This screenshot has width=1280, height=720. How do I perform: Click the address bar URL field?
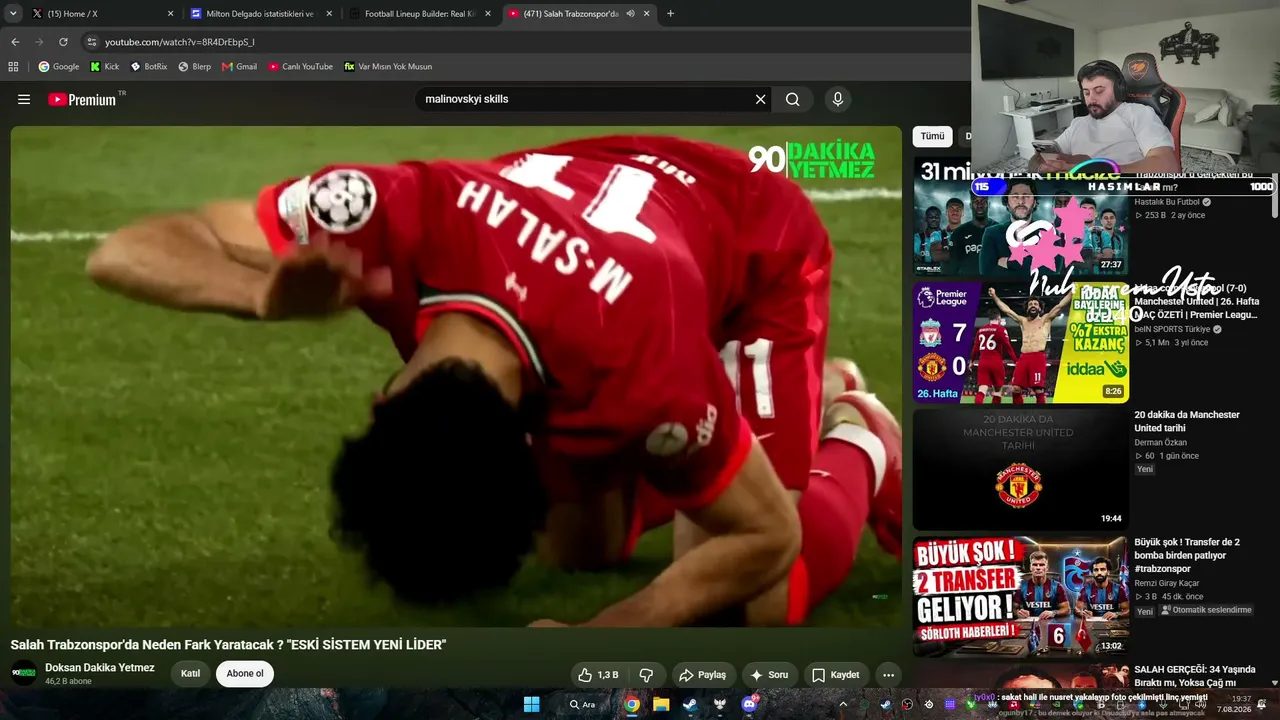(520, 42)
